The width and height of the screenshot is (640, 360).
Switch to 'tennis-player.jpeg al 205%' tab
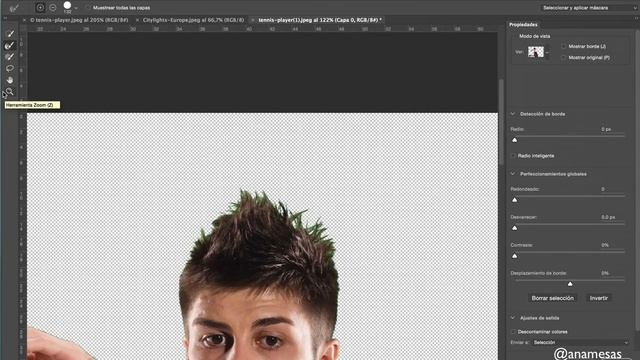tap(79, 20)
